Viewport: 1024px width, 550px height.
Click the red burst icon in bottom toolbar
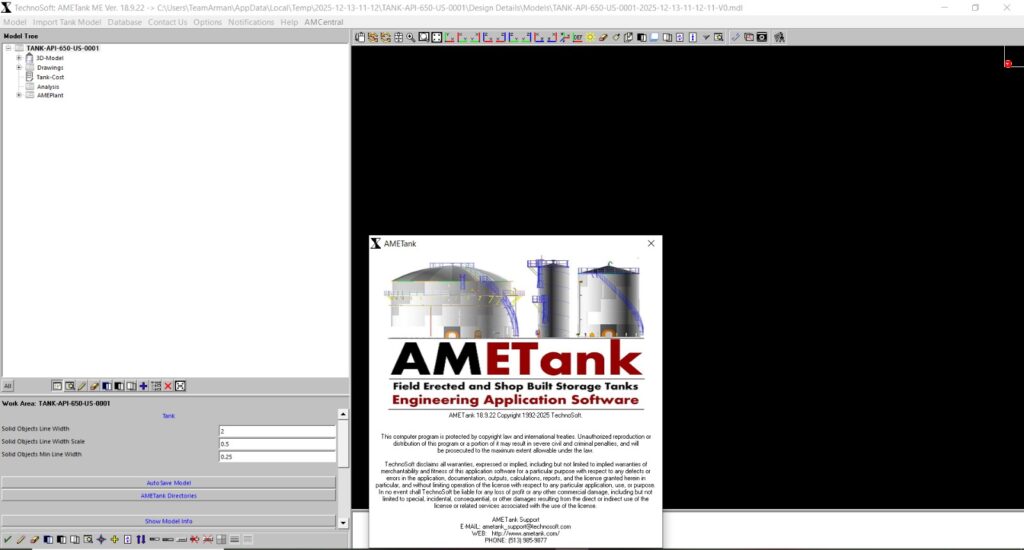[x=194, y=540]
